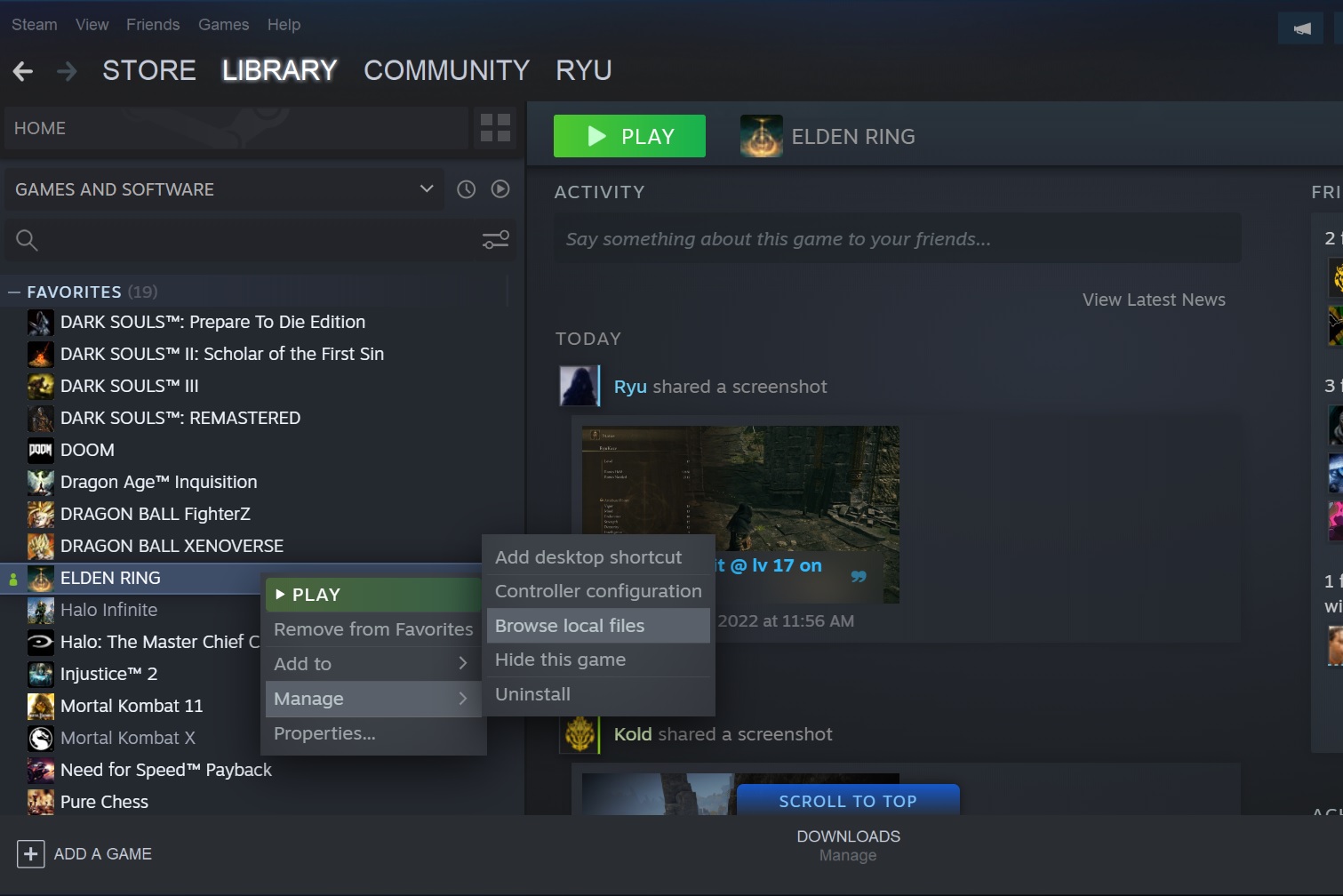
Task: Choose Hide this game
Action: 598,660
